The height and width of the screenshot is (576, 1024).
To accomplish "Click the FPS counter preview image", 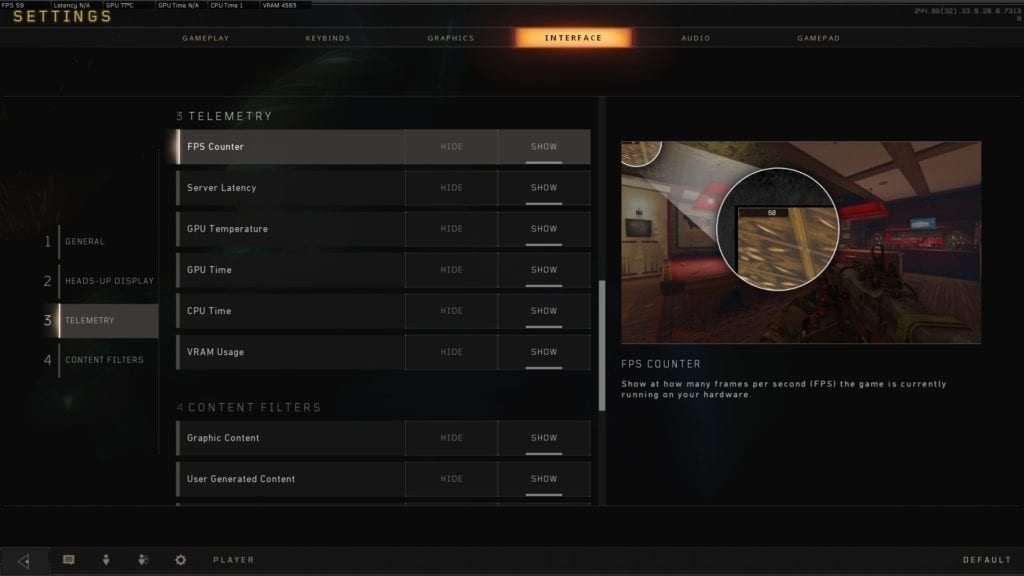I will point(801,242).
